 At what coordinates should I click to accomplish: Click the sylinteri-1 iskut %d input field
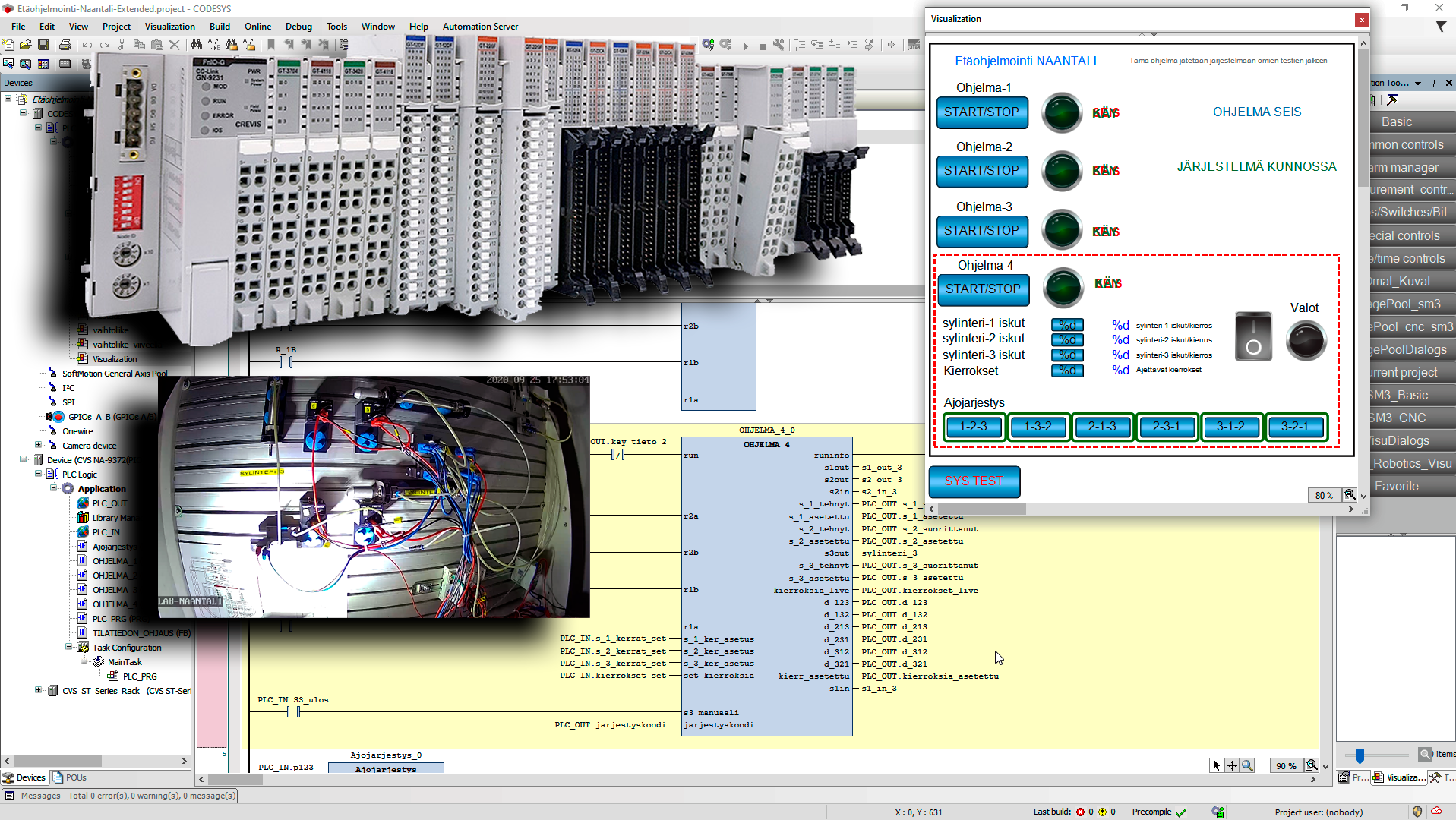pos(1067,325)
